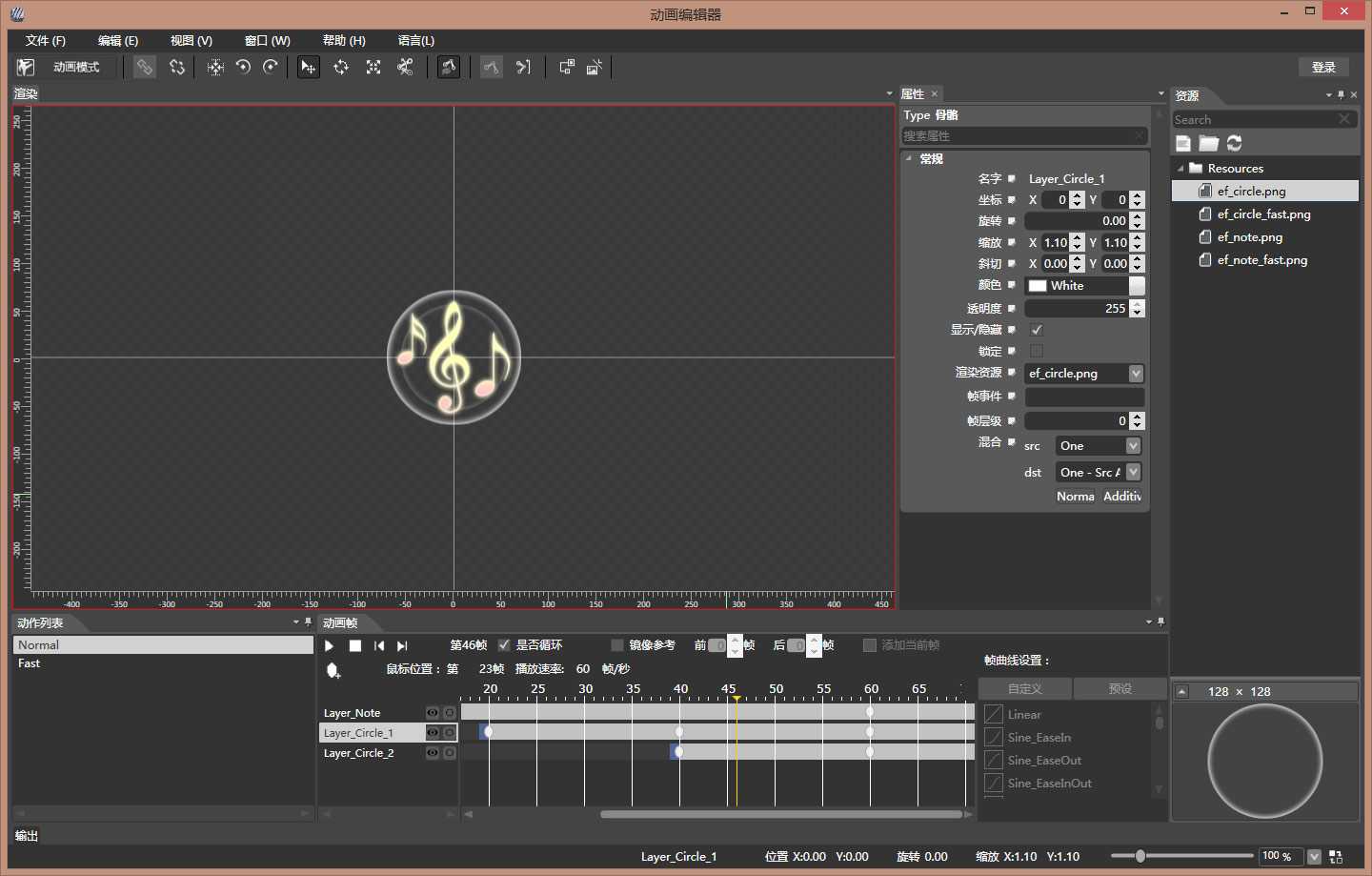Open the 帮助 (H) menu
This screenshot has height=876, width=1372.
click(344, 40)
